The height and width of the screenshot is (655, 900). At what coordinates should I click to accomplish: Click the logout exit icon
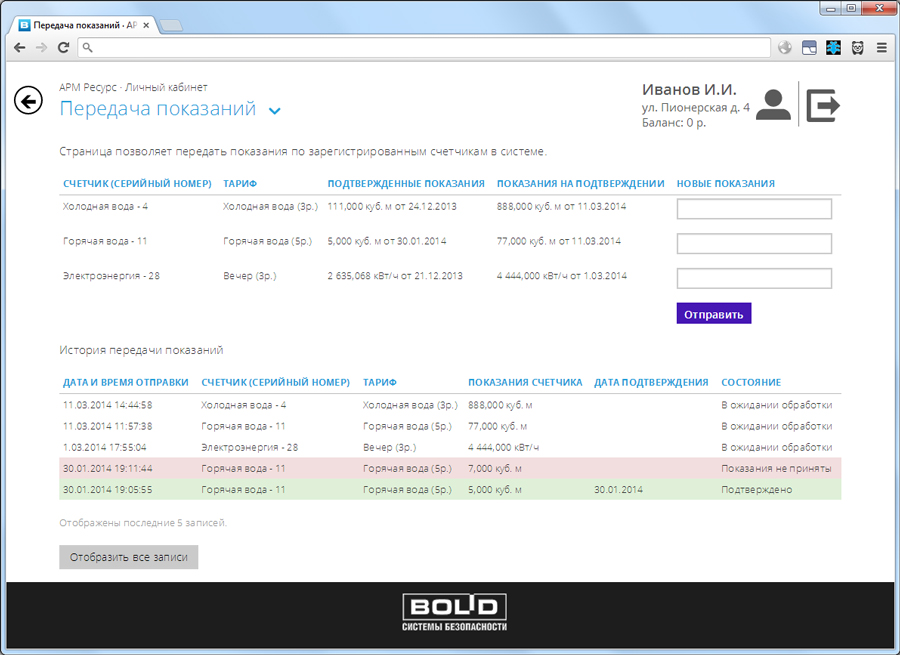click(823, 105)
